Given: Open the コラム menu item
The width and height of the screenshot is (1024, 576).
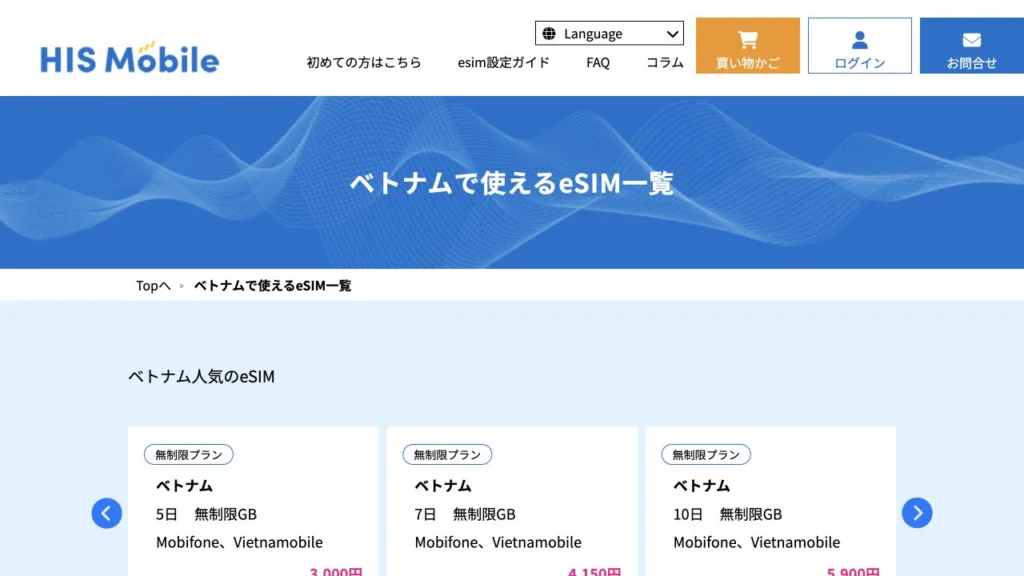Looking at the screenshot, I should coord(664,62).
